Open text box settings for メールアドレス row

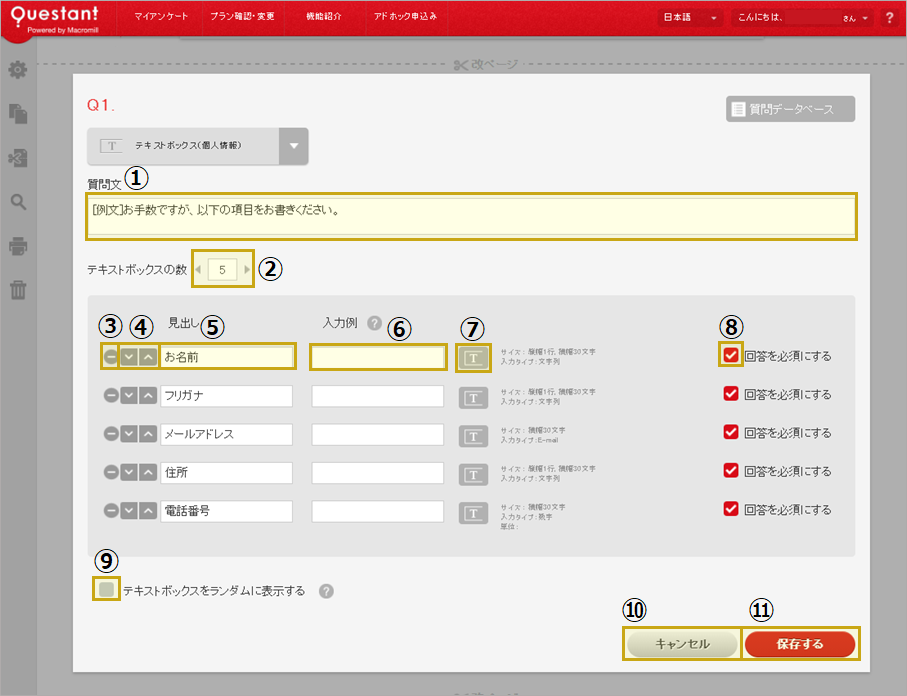tap(473, 434)
